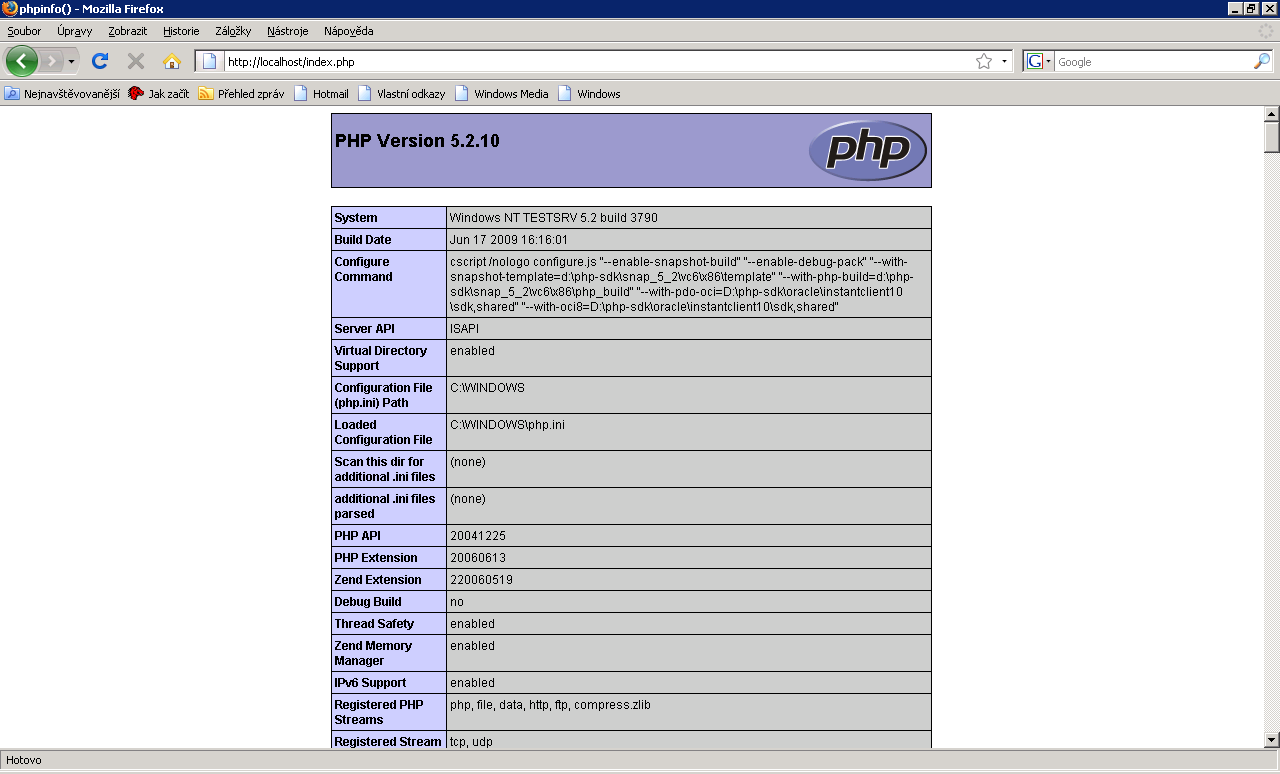Open the Zobrazit menu
1280x774 pixels.
pos(128,31)
